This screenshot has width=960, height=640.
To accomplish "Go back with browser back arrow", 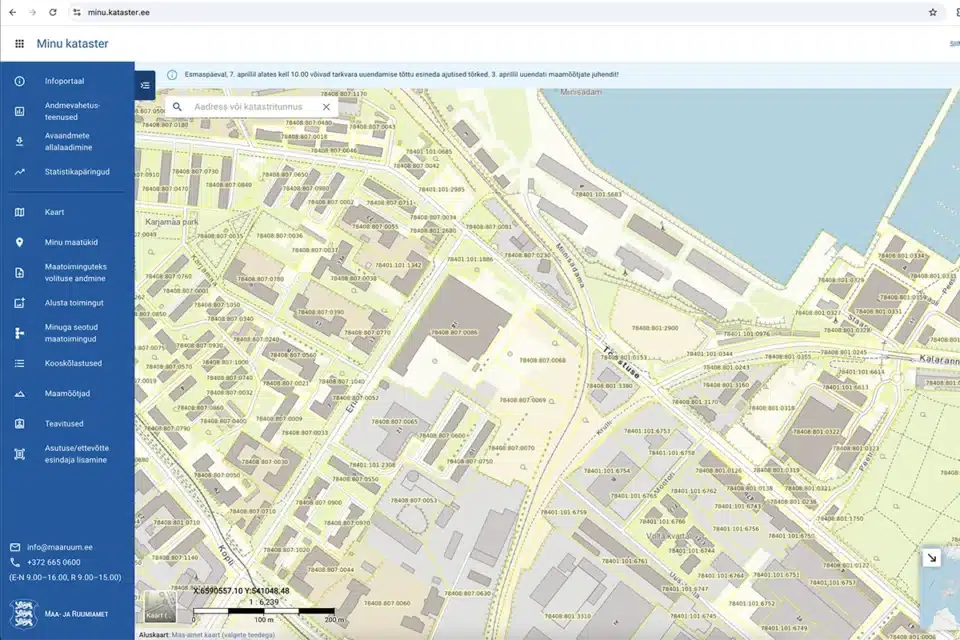I will point(13,12).
